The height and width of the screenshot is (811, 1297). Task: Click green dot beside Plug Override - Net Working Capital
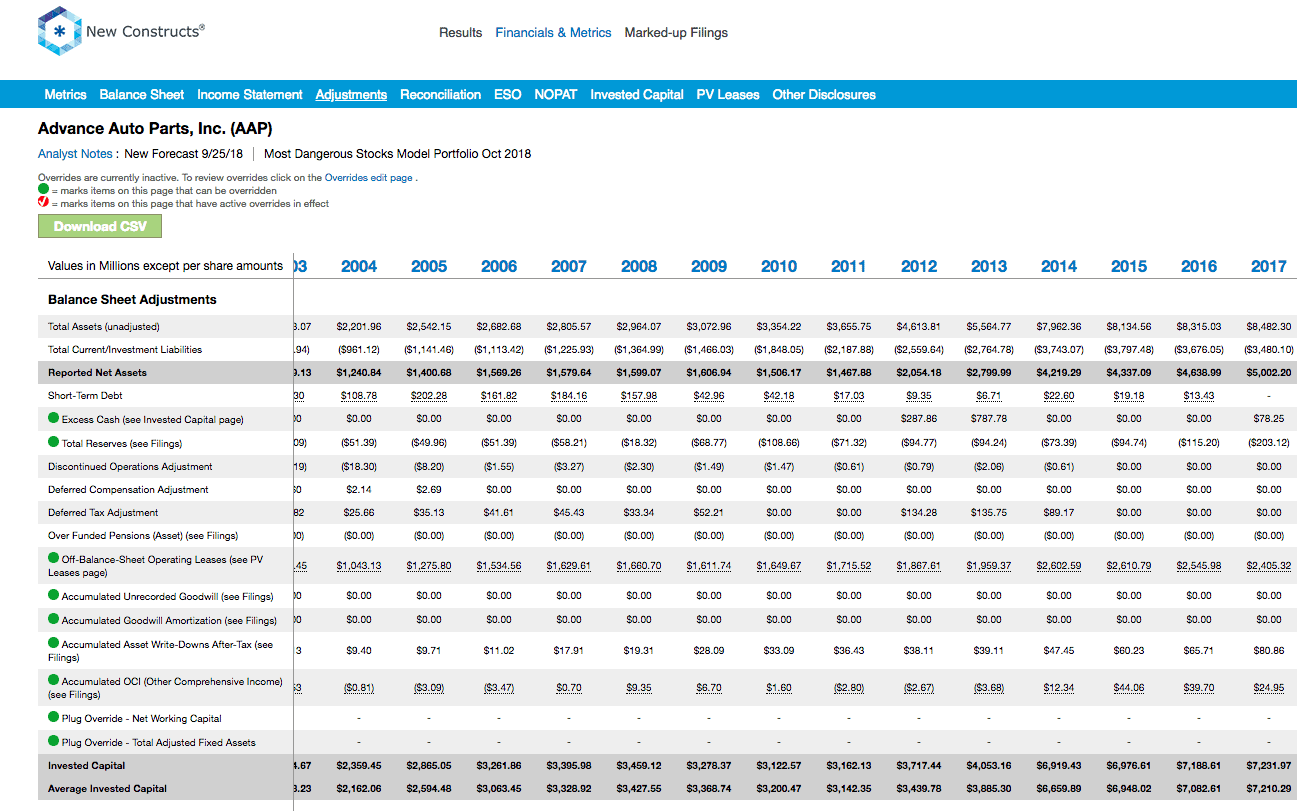coord(54,717)
